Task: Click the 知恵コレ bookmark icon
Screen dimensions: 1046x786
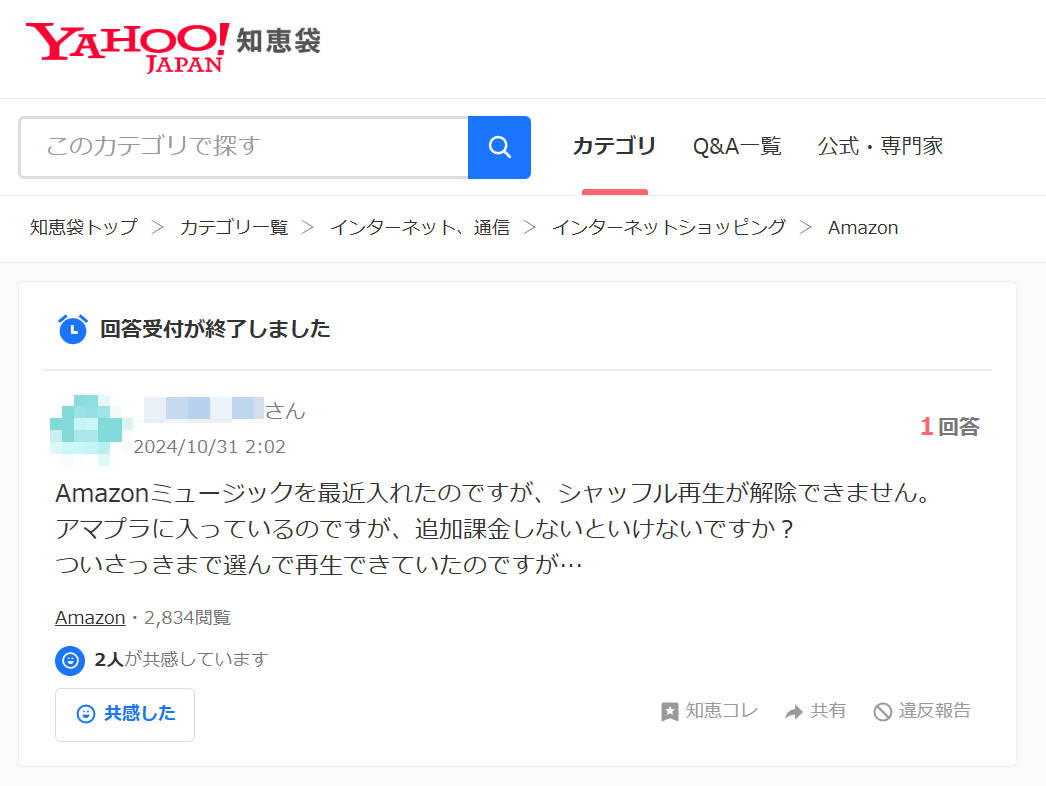Action: (668, 711)
